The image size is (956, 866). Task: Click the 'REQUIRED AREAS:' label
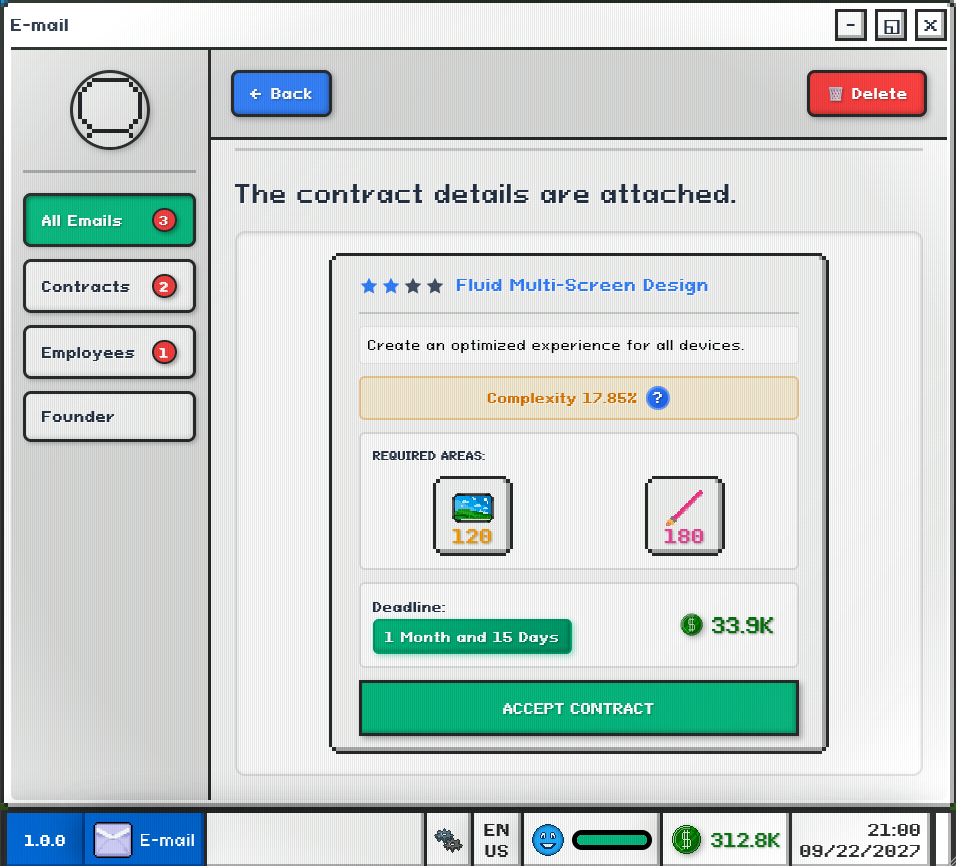(429, 456)
